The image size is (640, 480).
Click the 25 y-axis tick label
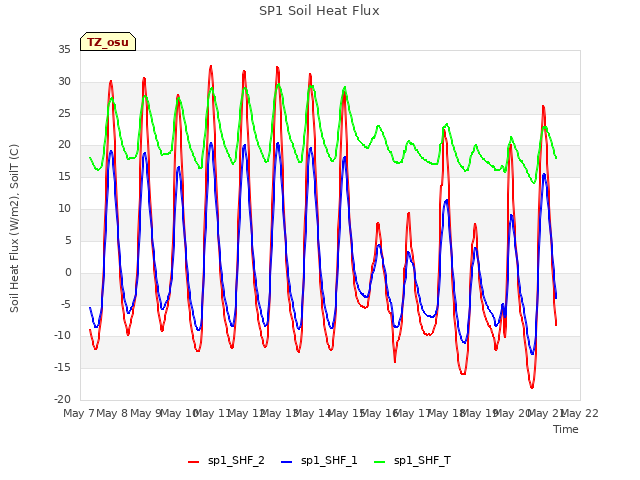64,113
